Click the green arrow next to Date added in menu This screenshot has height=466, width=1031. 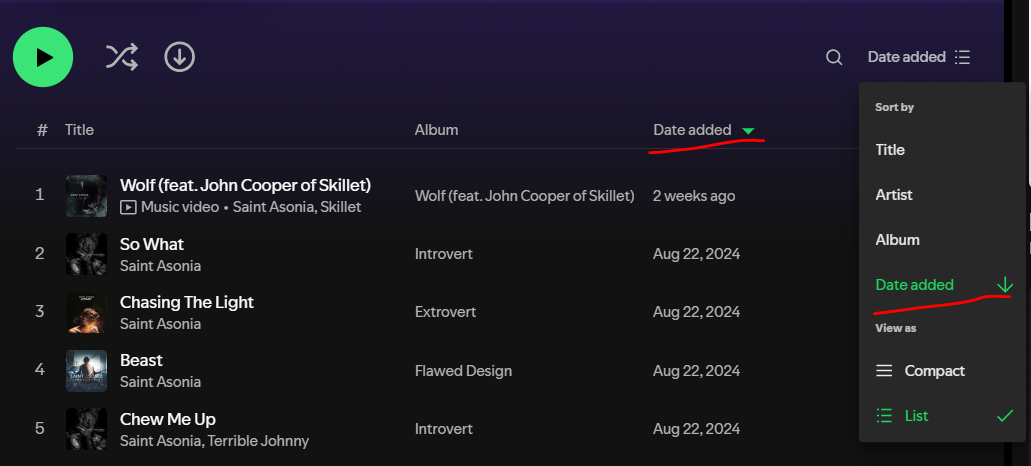(1004, 285)
